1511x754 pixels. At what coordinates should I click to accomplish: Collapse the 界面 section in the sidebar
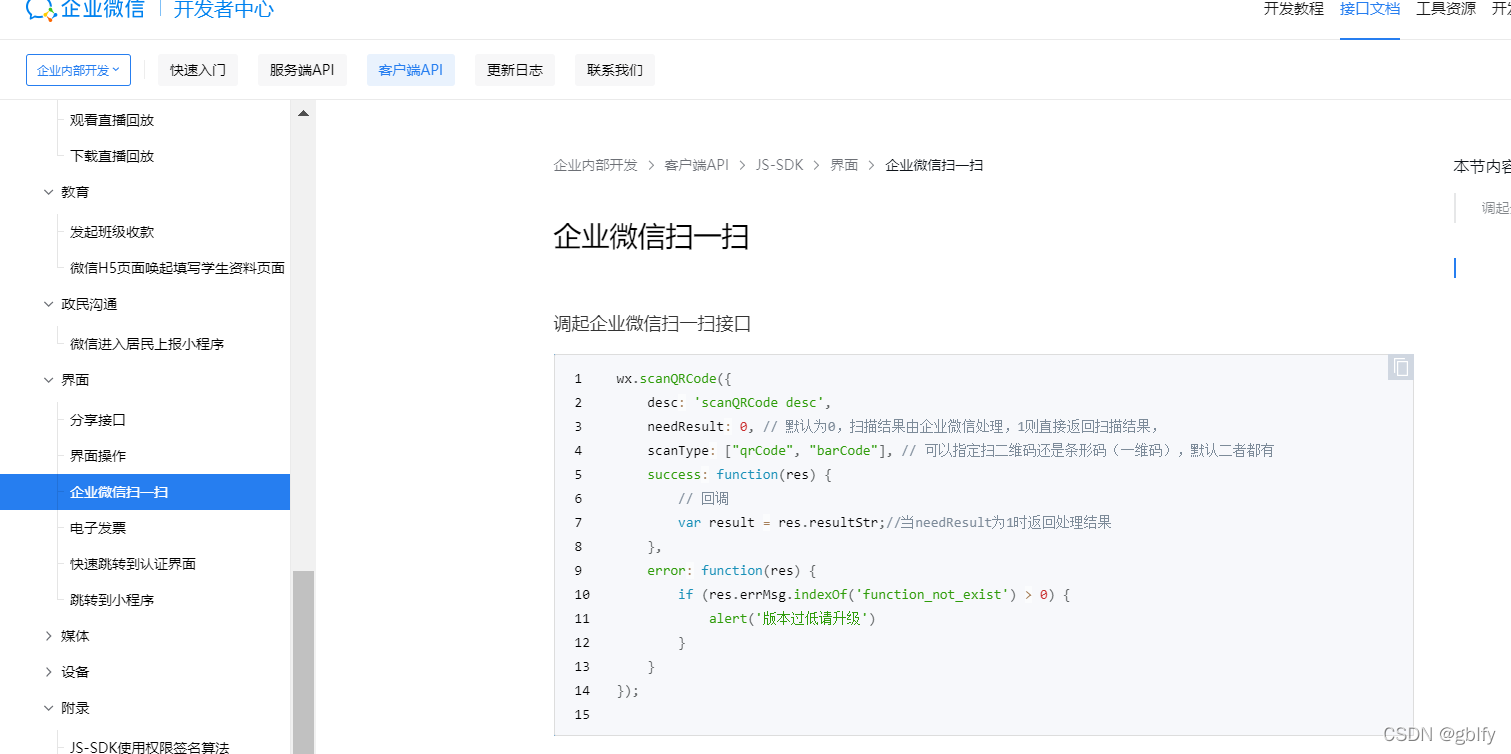point(76,379)
